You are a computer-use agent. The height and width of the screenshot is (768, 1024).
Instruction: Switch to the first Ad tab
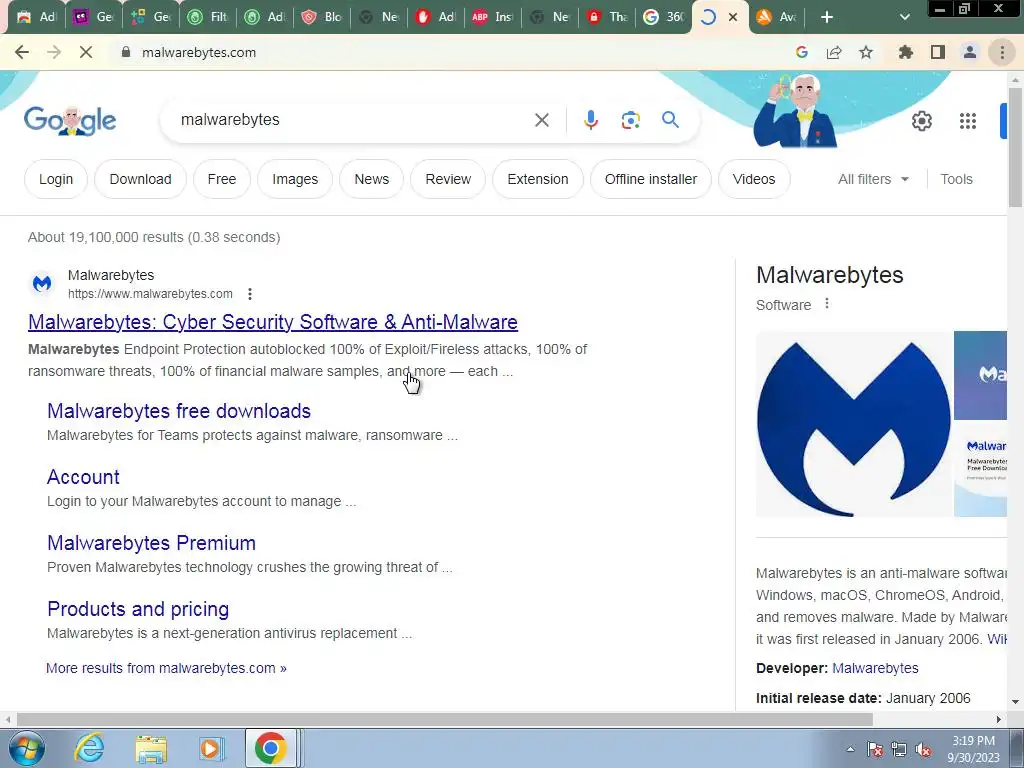point(37,17)
